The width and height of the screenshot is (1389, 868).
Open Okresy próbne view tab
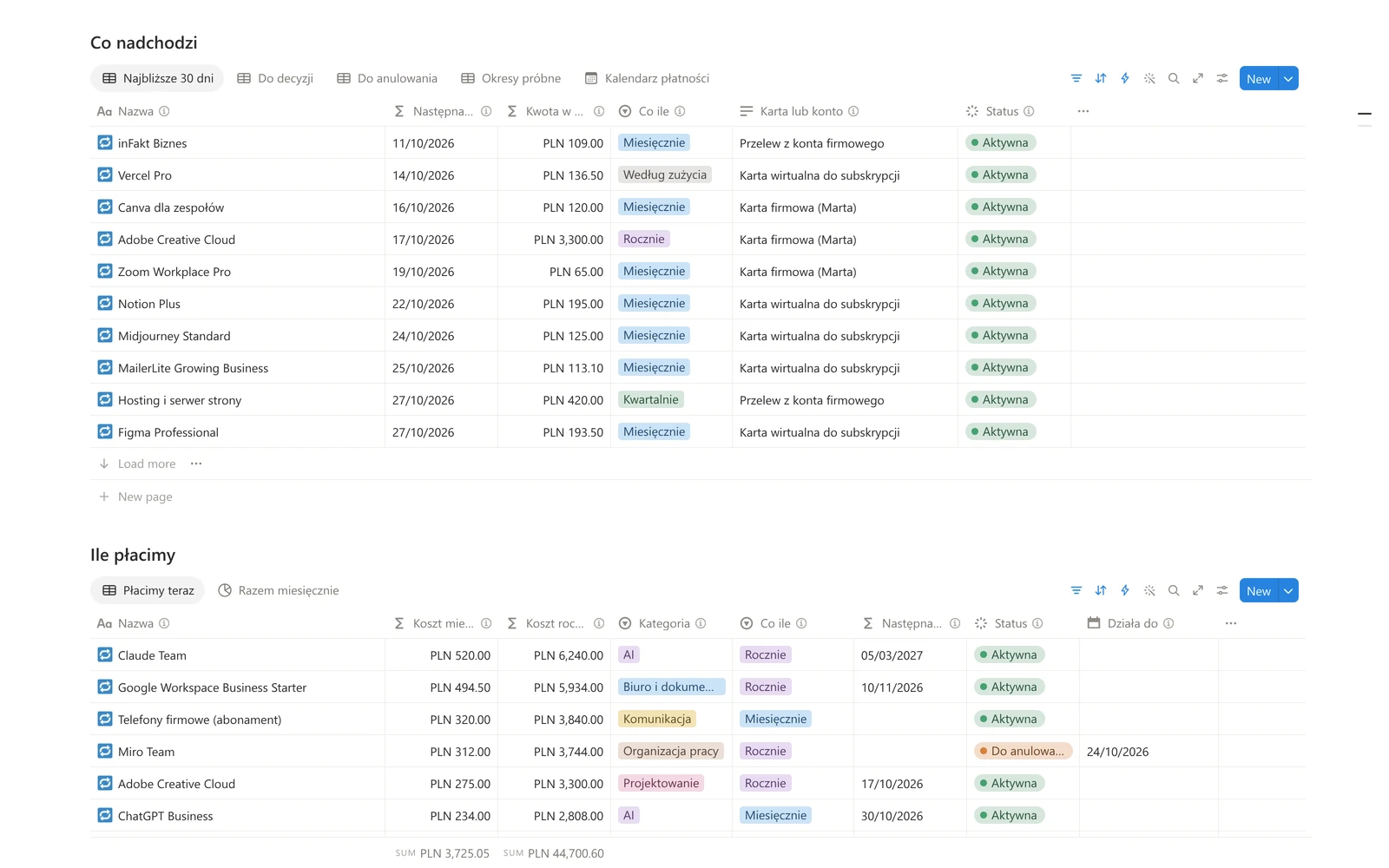(x=511, y=78)
